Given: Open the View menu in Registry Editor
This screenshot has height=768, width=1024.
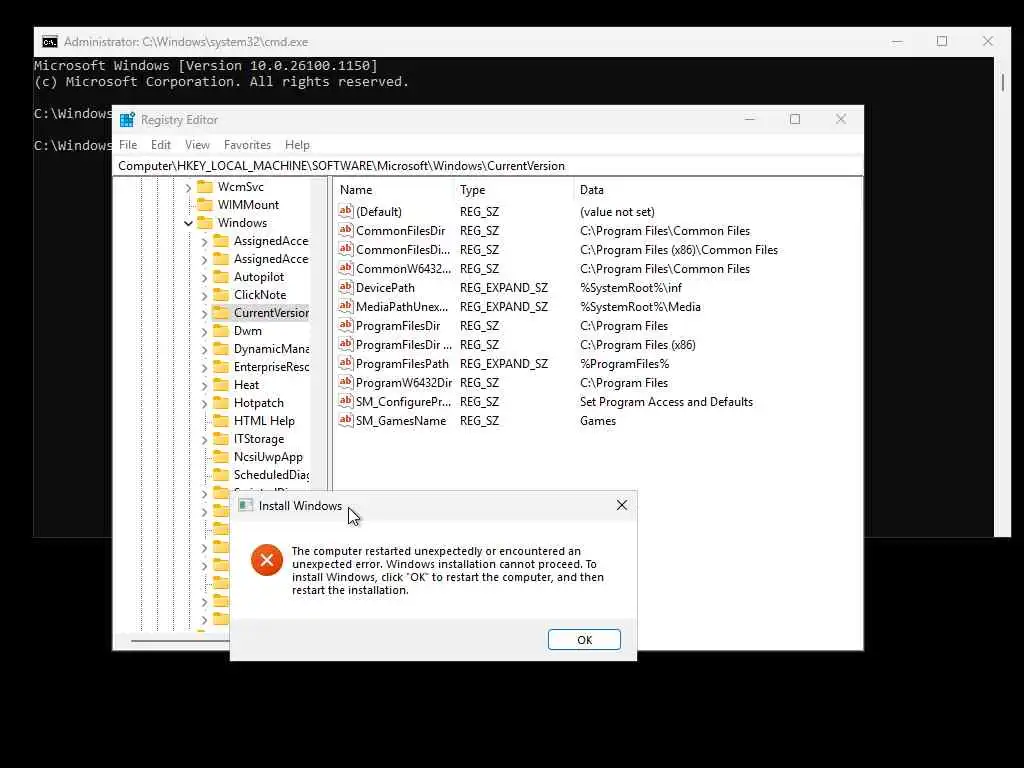Looking at the screenshot, I should point(197,144).
